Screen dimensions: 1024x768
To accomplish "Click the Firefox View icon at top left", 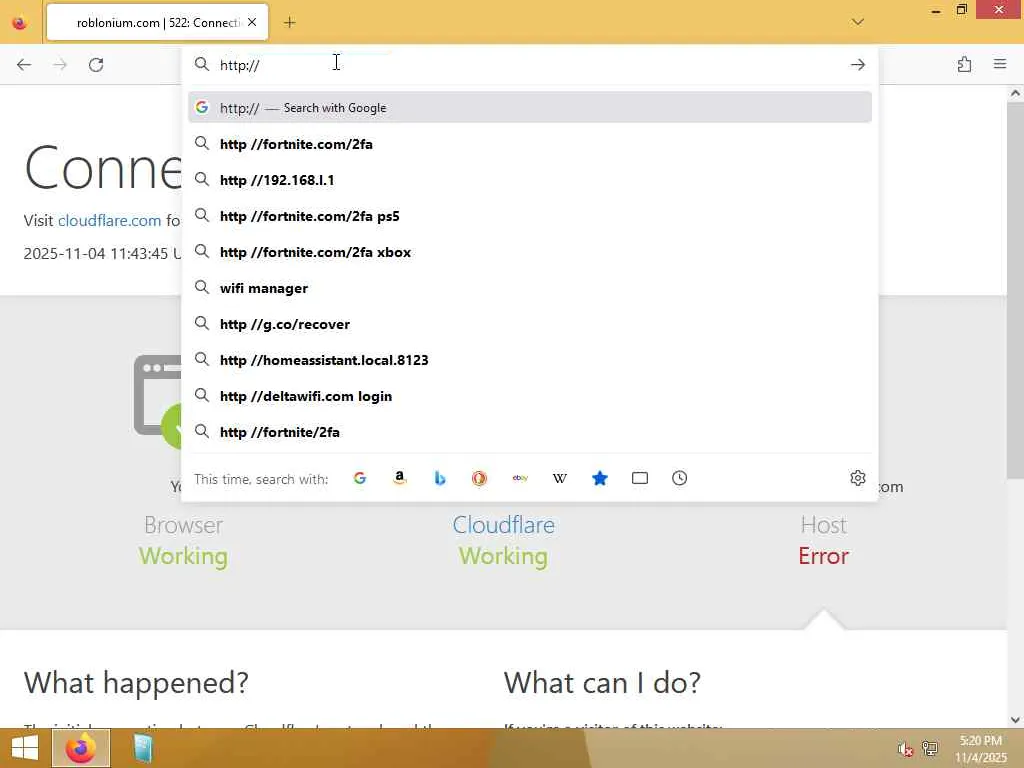I will coord(20,23).
